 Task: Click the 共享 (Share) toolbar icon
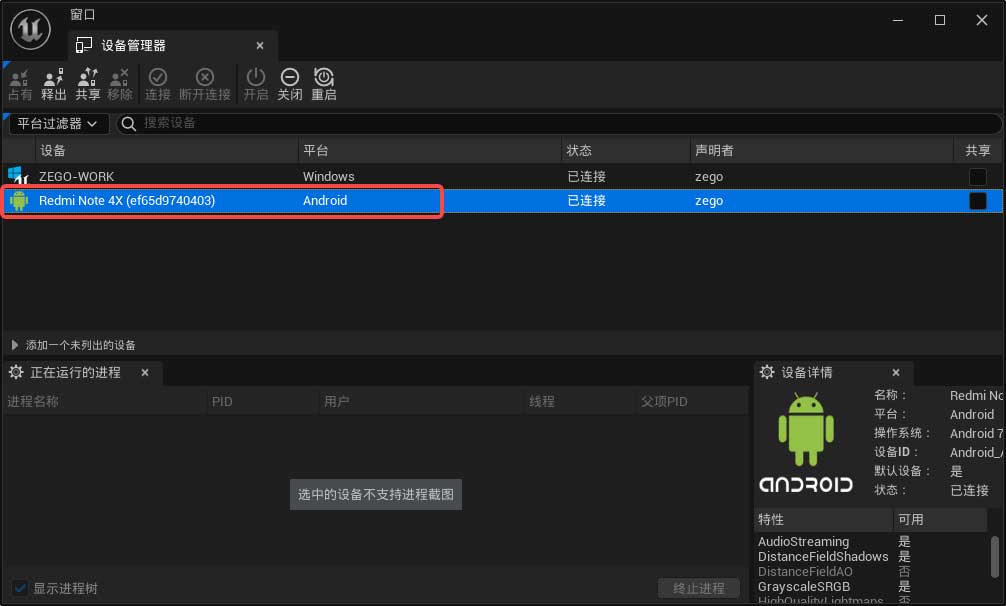click(x=88, y=84)
